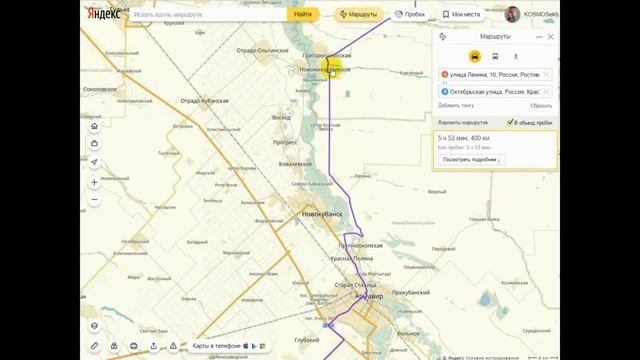Zoom out with the minus button
The width and height of the screenshot is (640, 360).
pyautogui.click(x=94, y=200)
